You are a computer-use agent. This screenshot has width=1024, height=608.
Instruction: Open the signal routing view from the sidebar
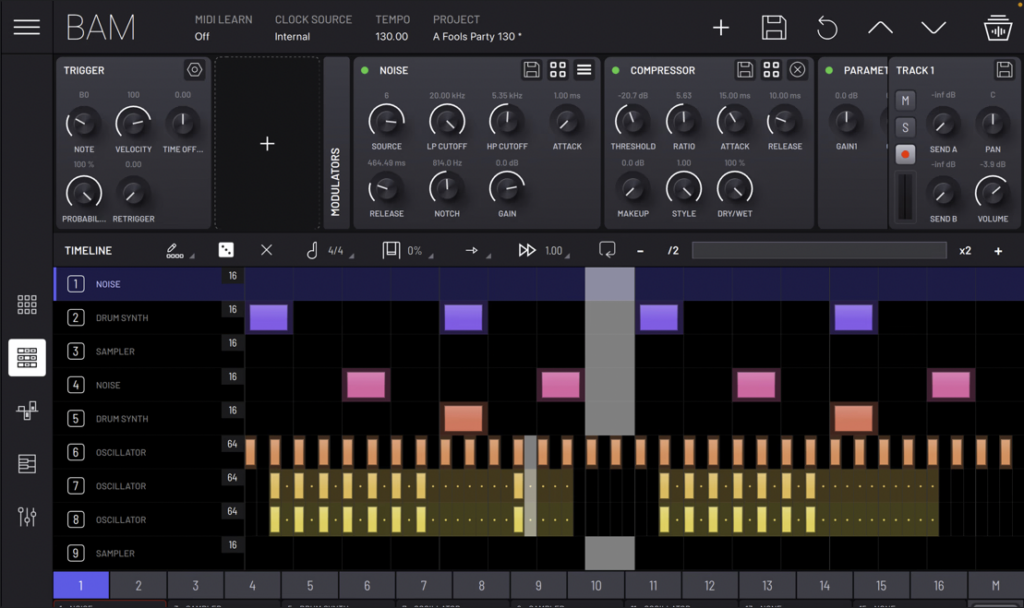(27, 410)
